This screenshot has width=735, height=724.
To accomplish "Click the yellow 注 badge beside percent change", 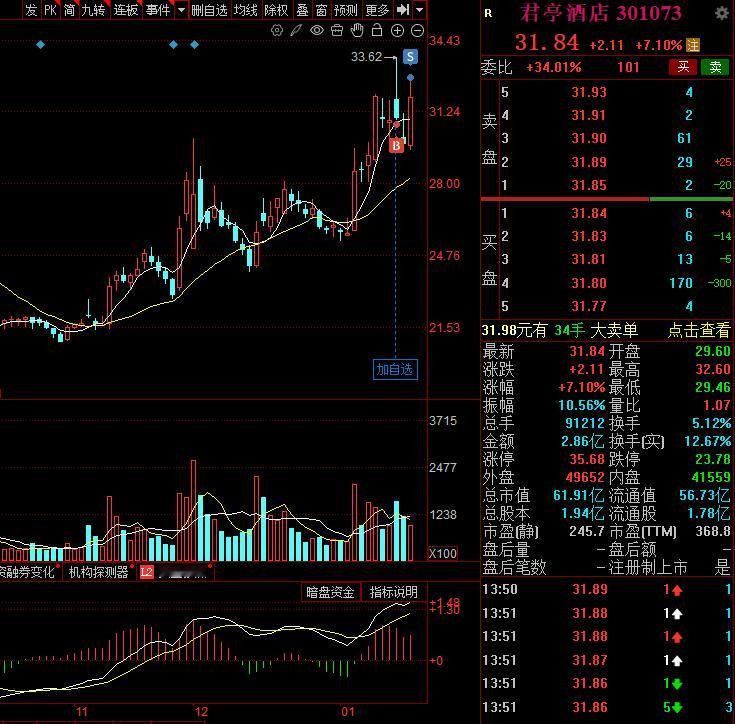I will [692, 45].
